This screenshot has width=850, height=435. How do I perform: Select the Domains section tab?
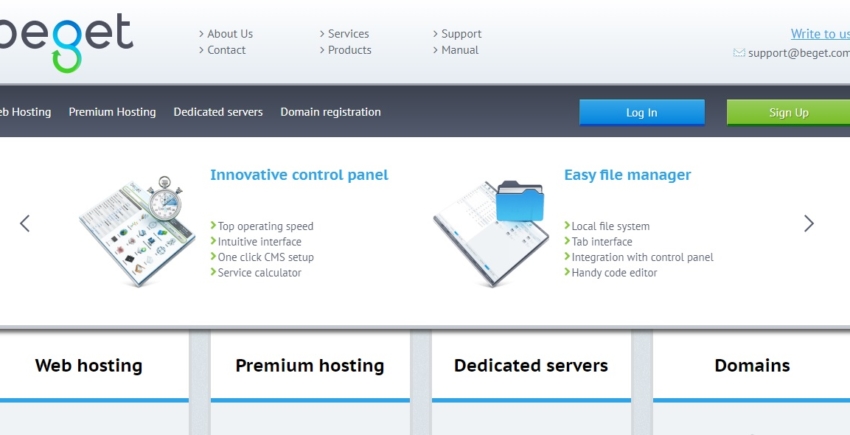pos(752,366)
